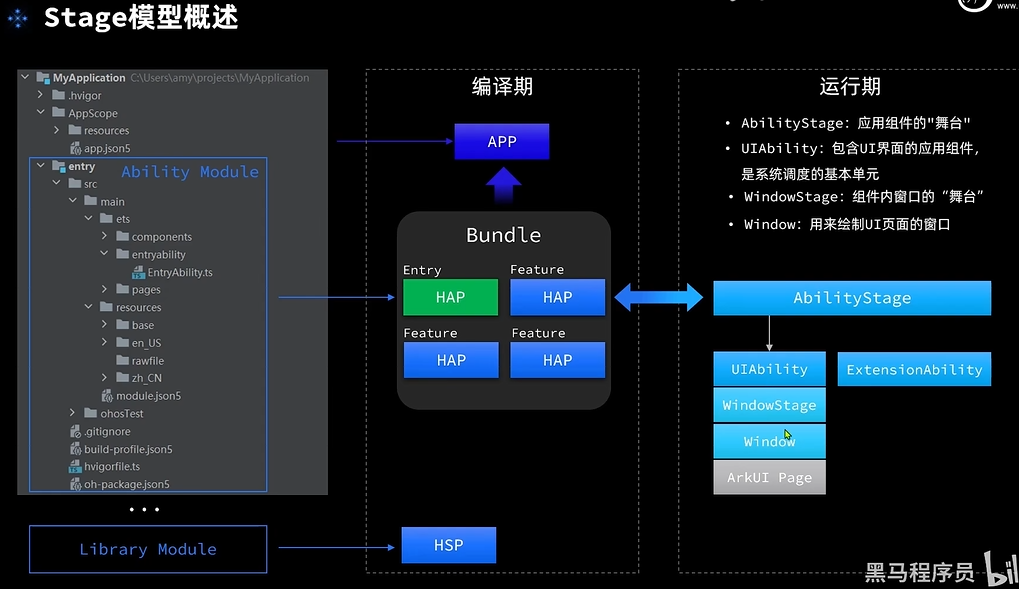Click the entryability folder icon
The height and width of the screenshot is (589, 1019).
122,254
